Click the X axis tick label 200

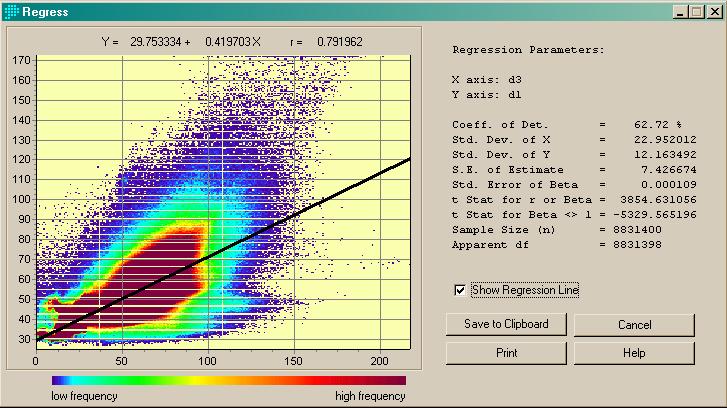tap(380, 361)
